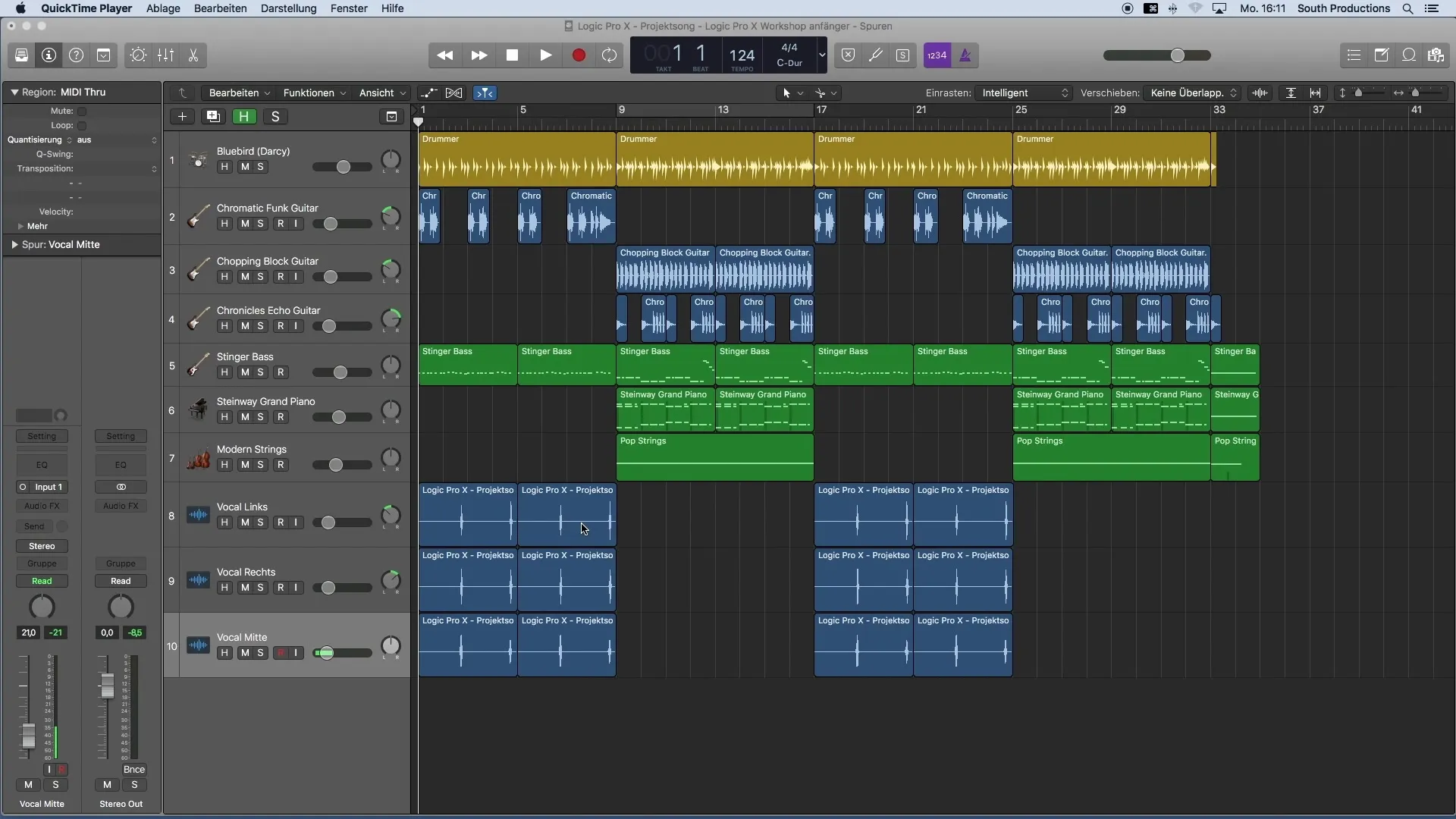Click the Bearbeiten menu item
This screenshot has height=819, width=1456.
tap(220, 8)
